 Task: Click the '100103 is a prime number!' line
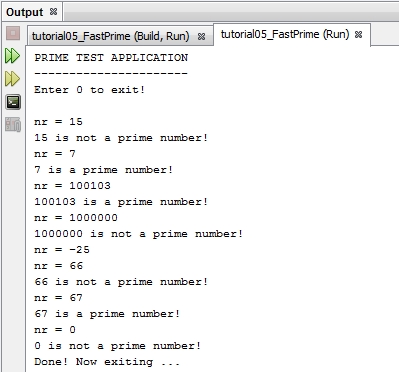tap(121, 202)
